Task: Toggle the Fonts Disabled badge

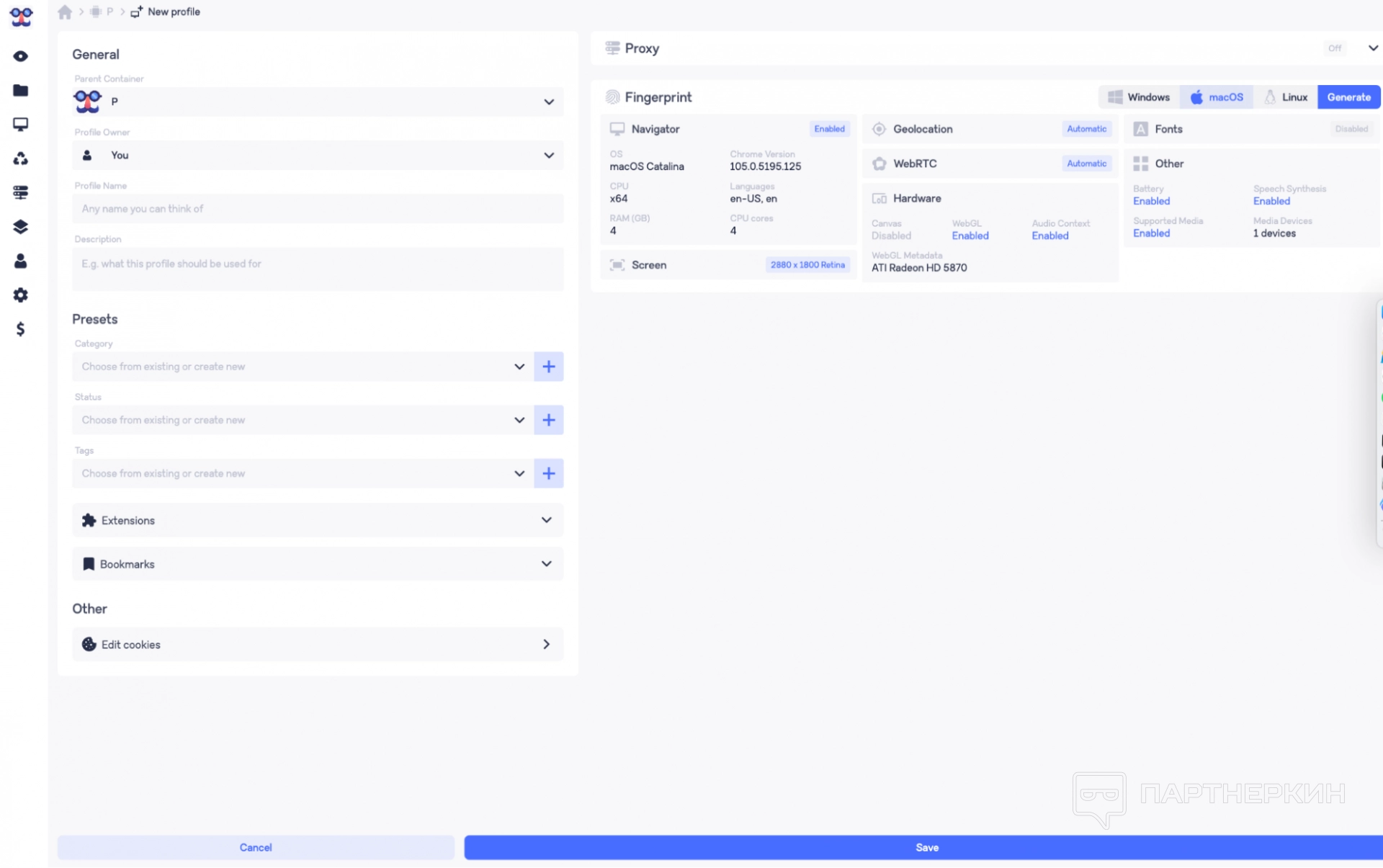Action: pos(1351,129)
